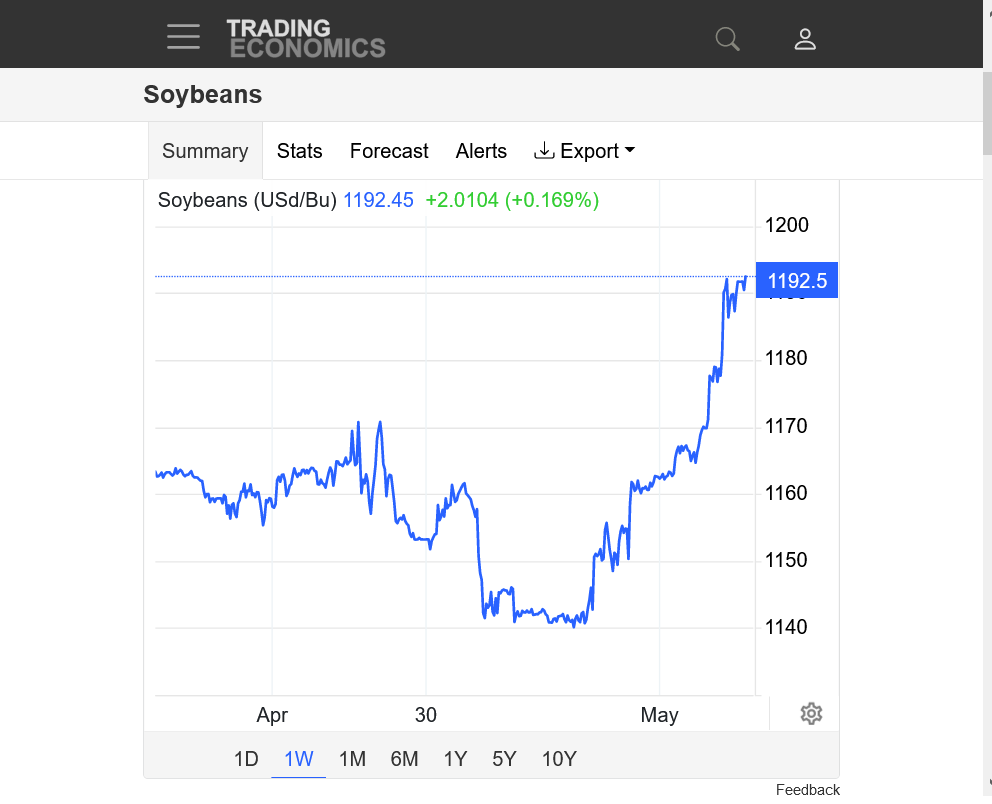Image resolution: width=992 pixels, height=804 pixels.
Task: Set chart range to 6M
Action: click(x=404, y=759)
